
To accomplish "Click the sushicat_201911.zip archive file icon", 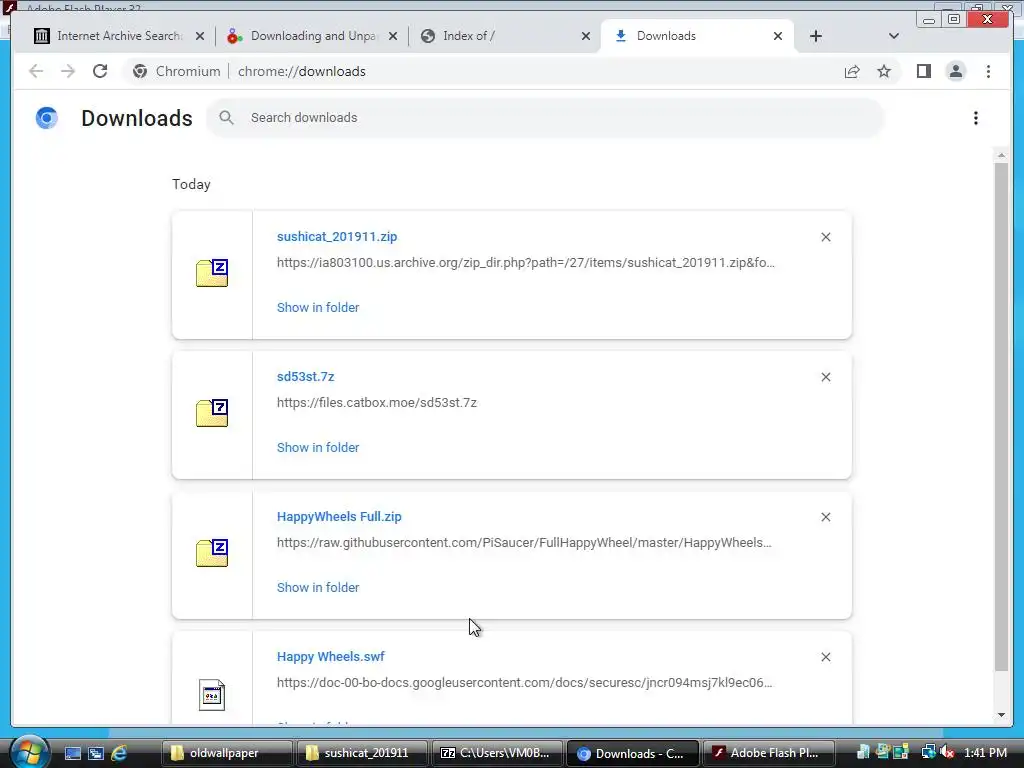I will pos(212,273).
